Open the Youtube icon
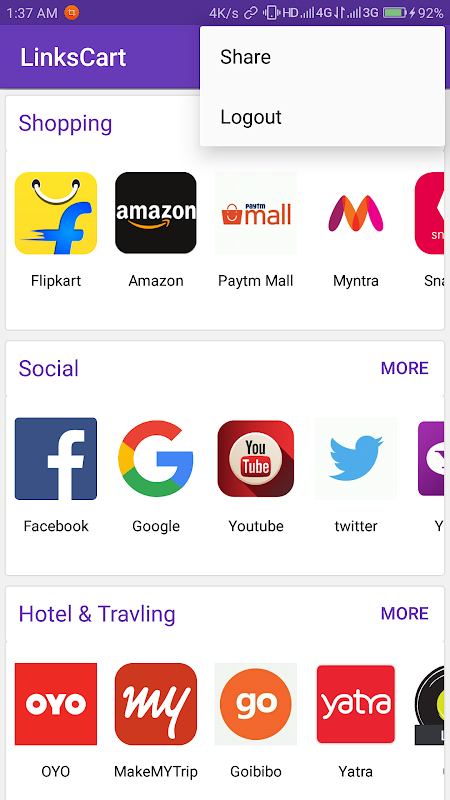Viewport: 450px width, 800px height. coord(256,459)
